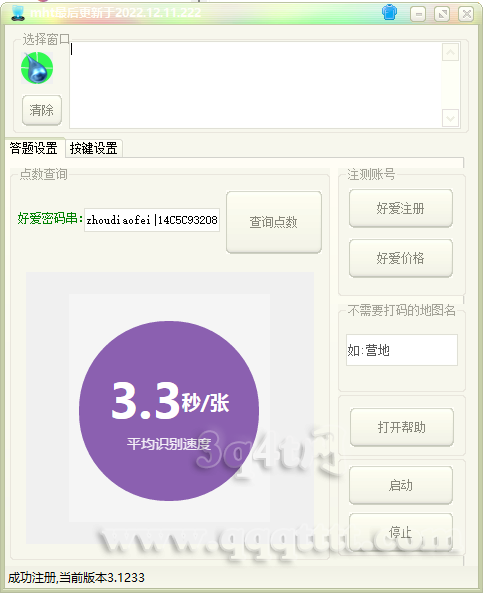This screenshot has width=483, height=593.
Task: Click the map name field showing 如:营地
Action: pyautogui.click(x=402, y=350)
